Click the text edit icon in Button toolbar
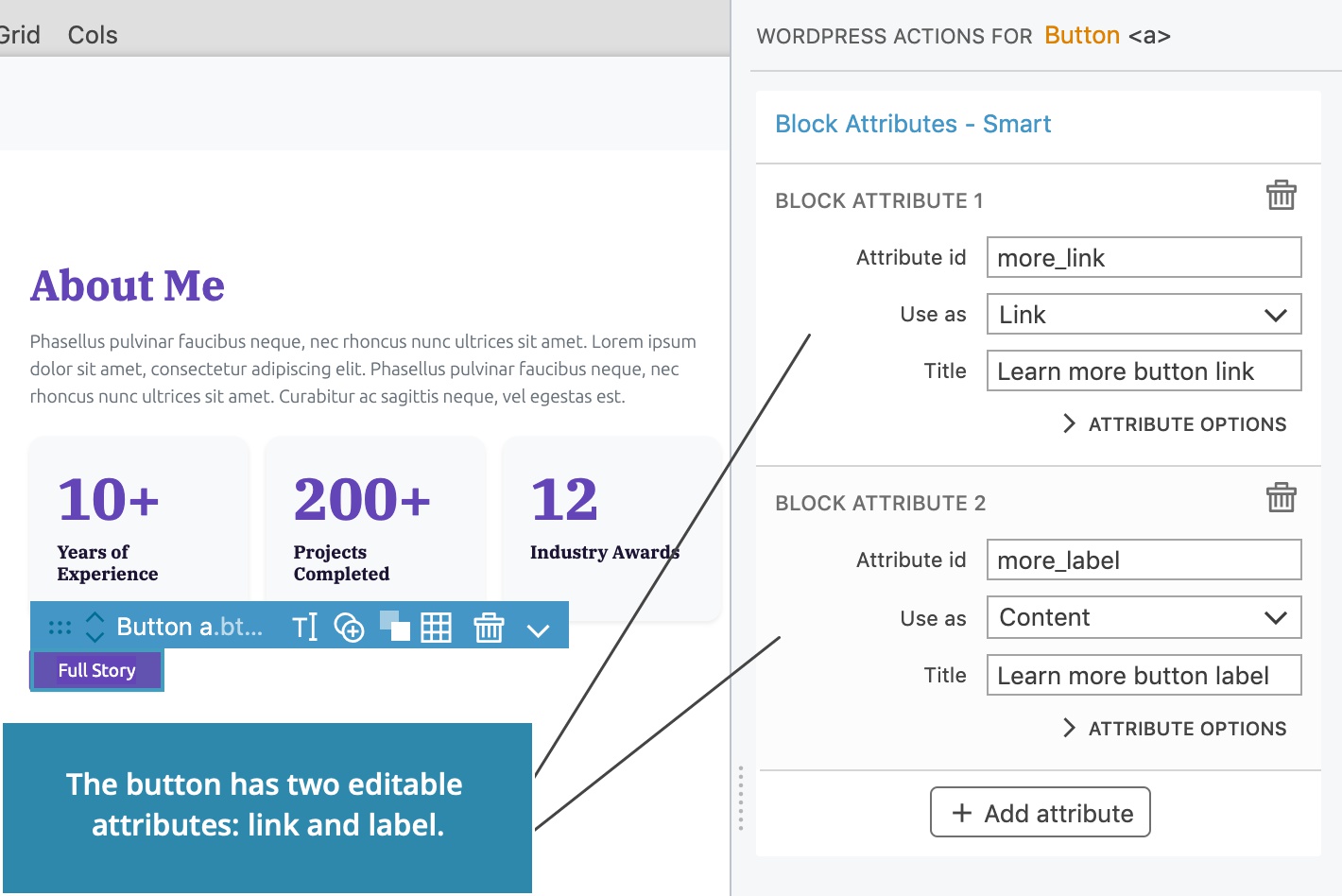 click(x=304, y=627)
